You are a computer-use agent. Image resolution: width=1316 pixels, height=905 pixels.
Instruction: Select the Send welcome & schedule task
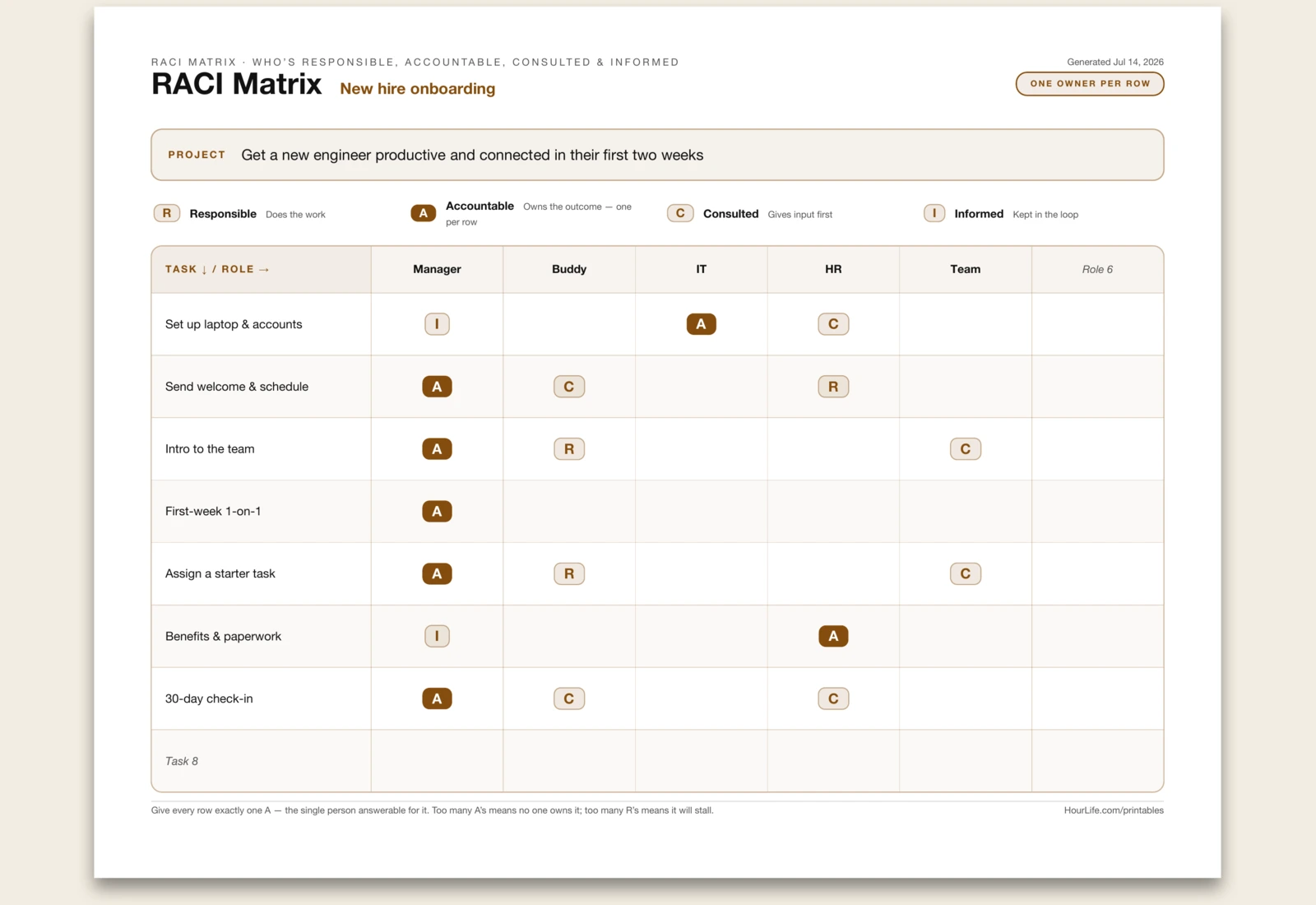pyautogui.click(x=237, y=387)
